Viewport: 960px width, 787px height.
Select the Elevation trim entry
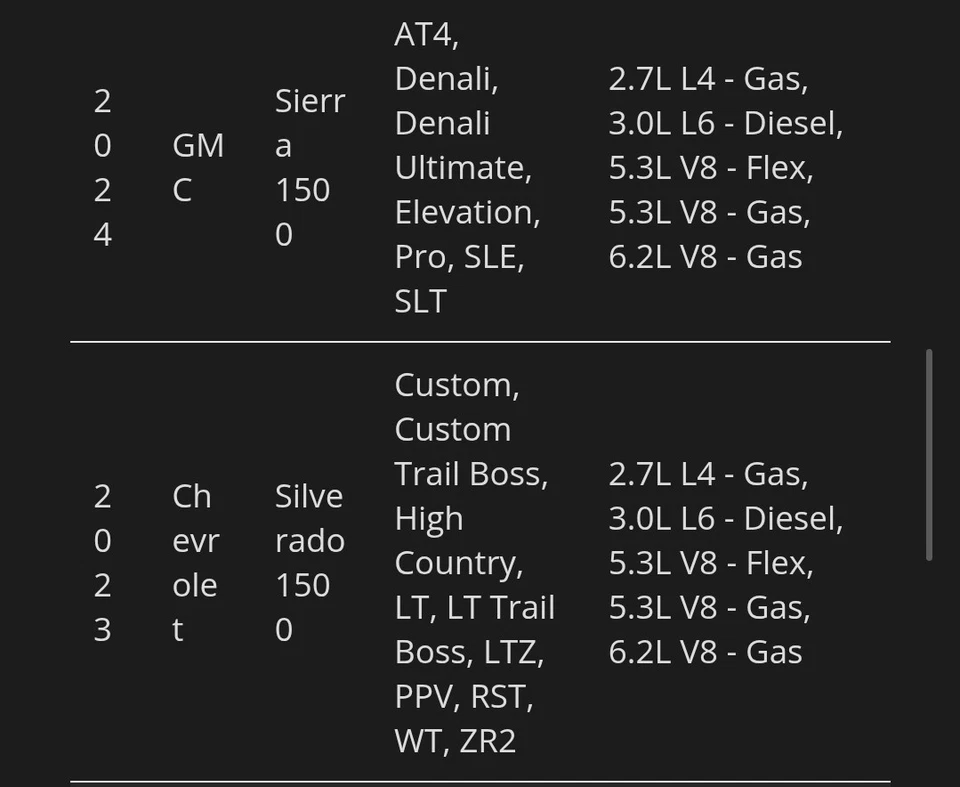tap(467, 212)
